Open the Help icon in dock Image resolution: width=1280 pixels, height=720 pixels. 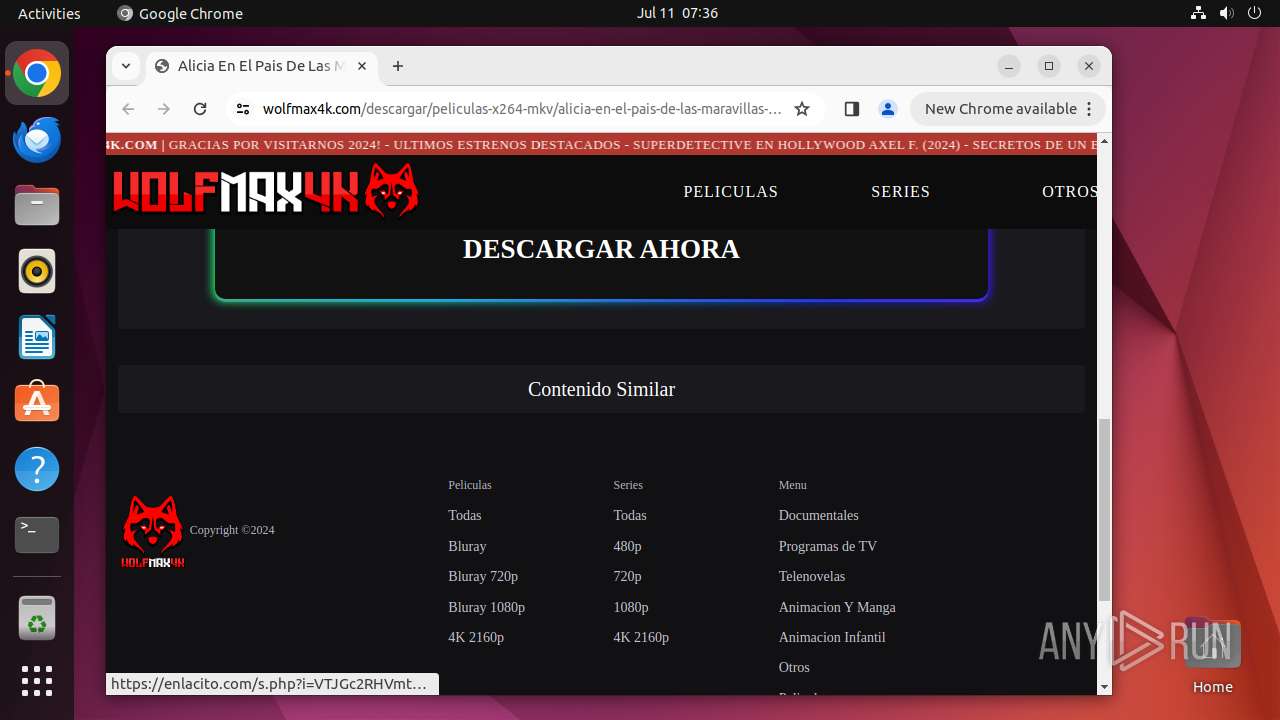(37, 469)
